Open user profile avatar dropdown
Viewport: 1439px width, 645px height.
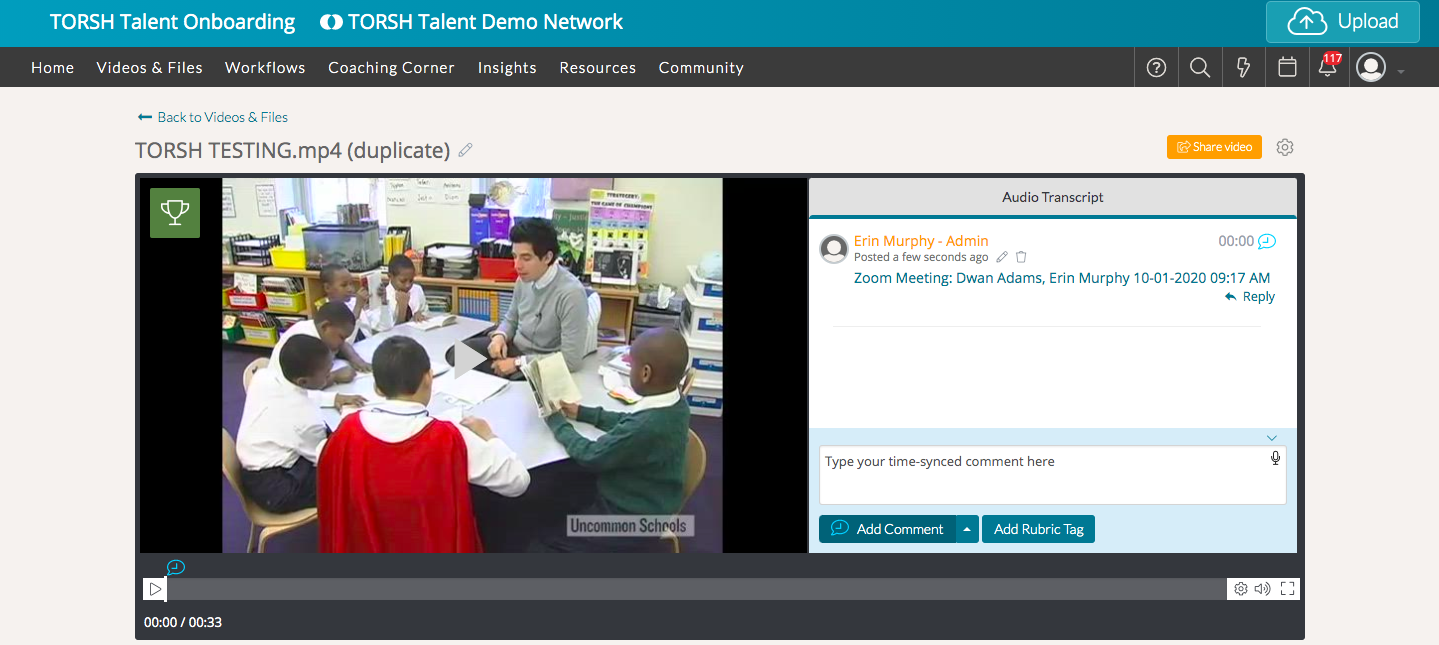(x=1379, y=68)
